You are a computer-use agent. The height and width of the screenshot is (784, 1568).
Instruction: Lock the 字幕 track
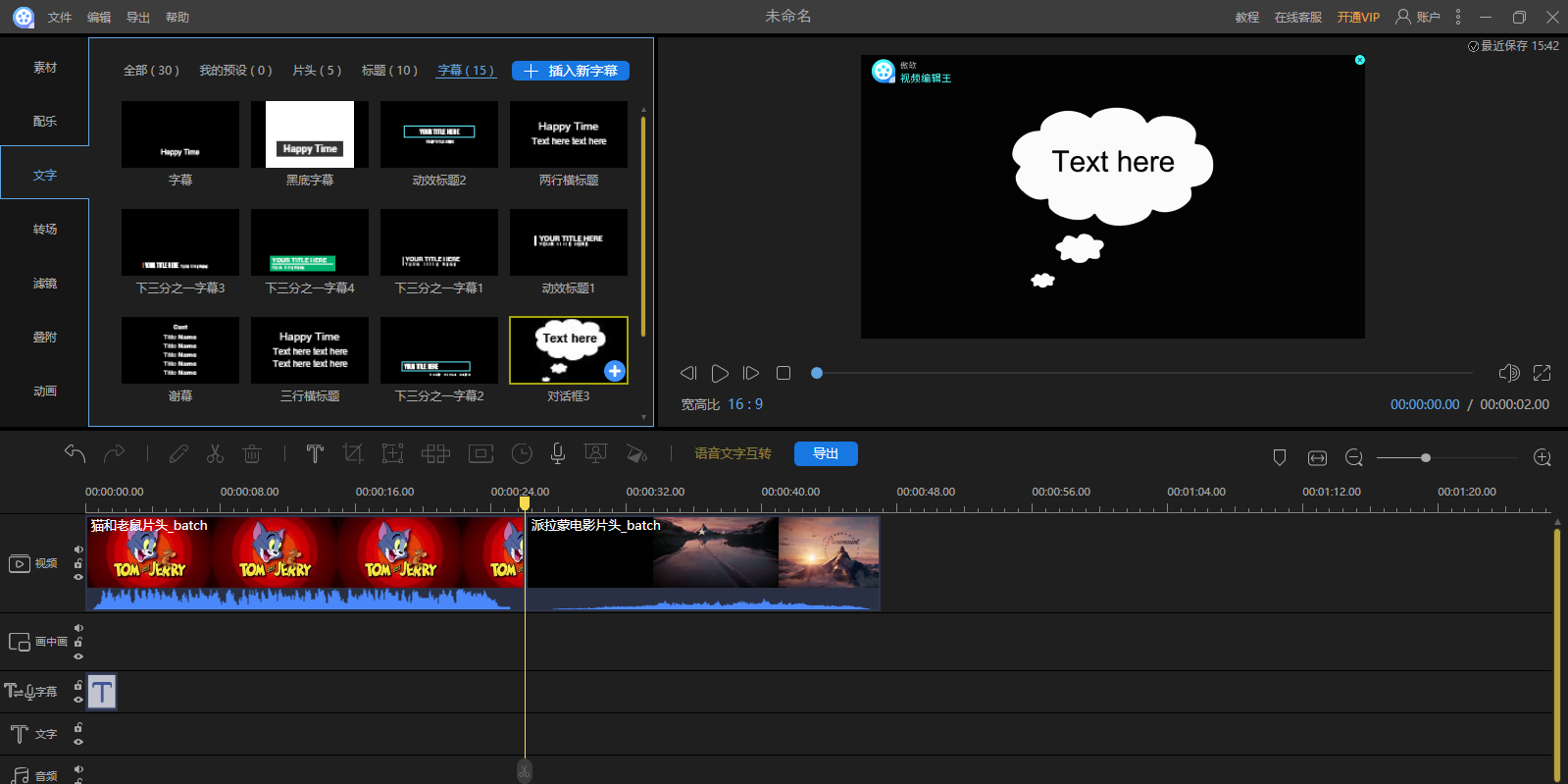tap(78, 686)
